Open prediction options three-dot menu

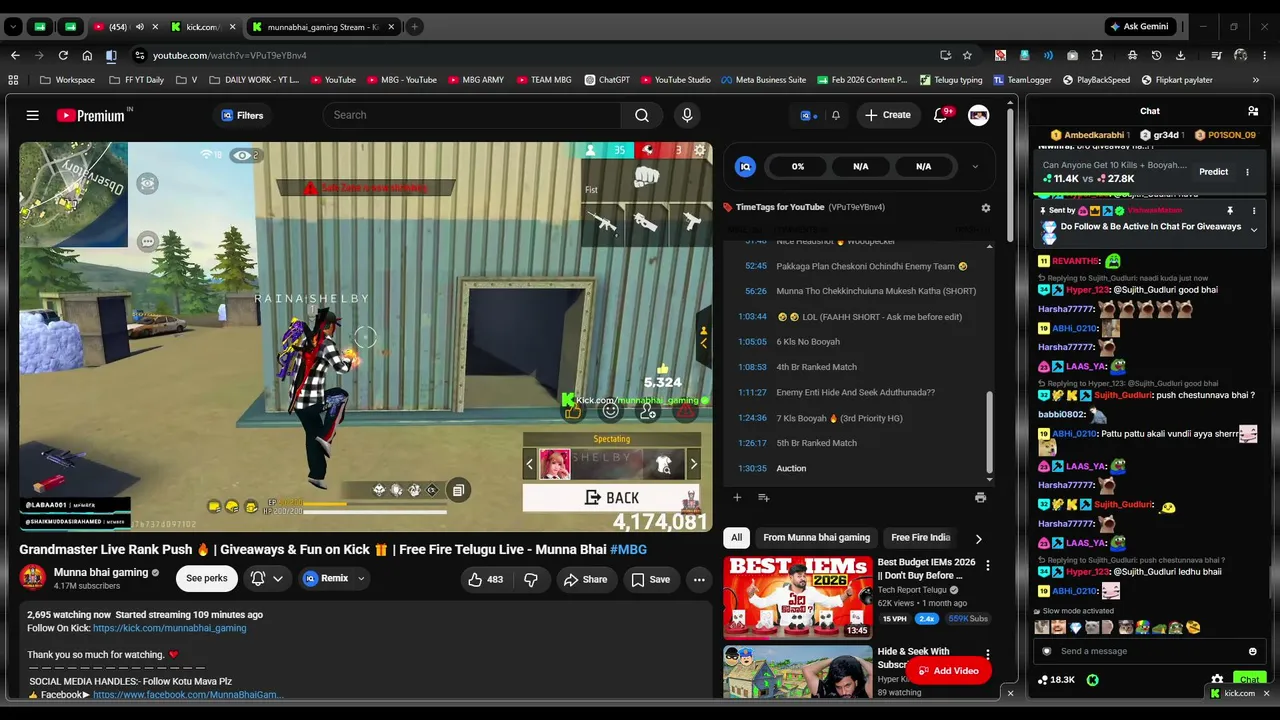click(x=1247, y=172)
